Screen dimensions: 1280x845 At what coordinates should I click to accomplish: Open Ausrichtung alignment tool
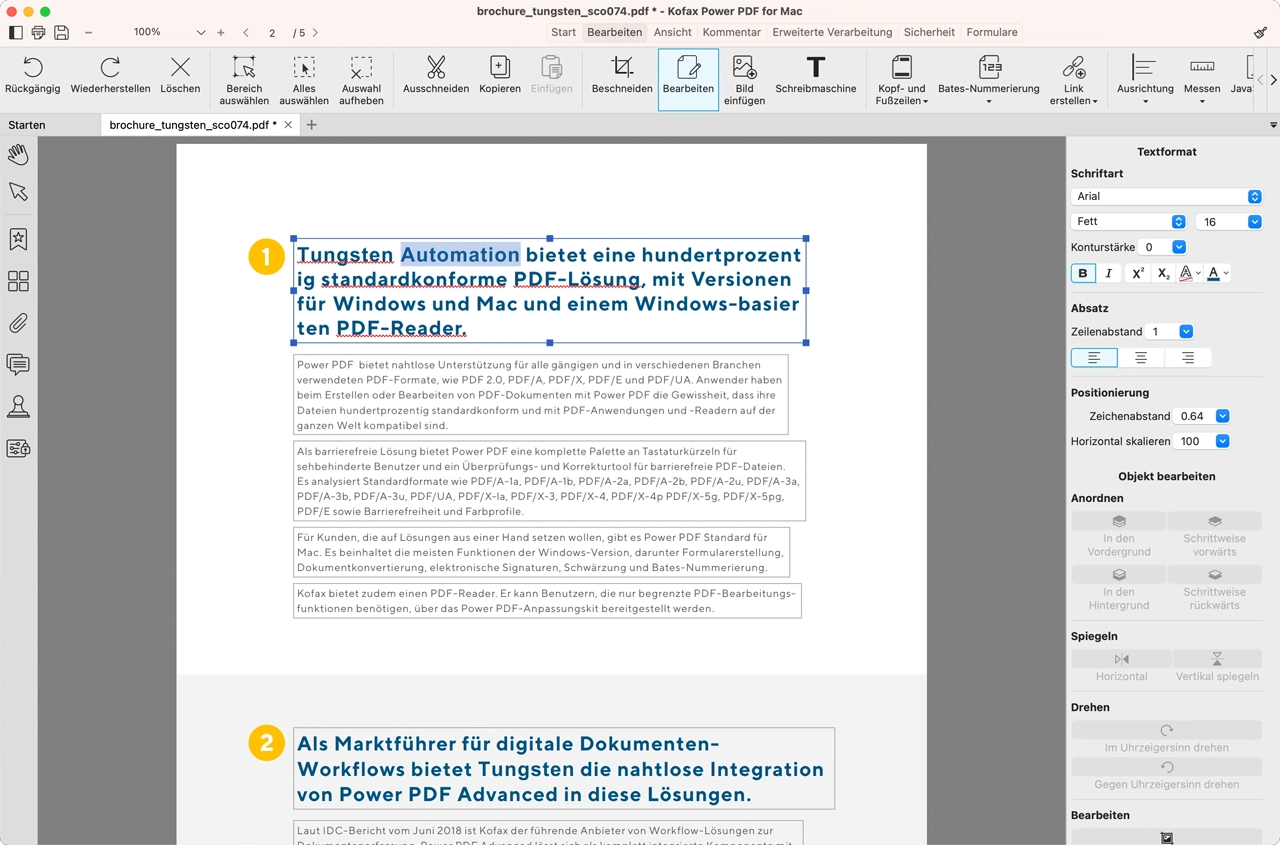coord(1145,78)
